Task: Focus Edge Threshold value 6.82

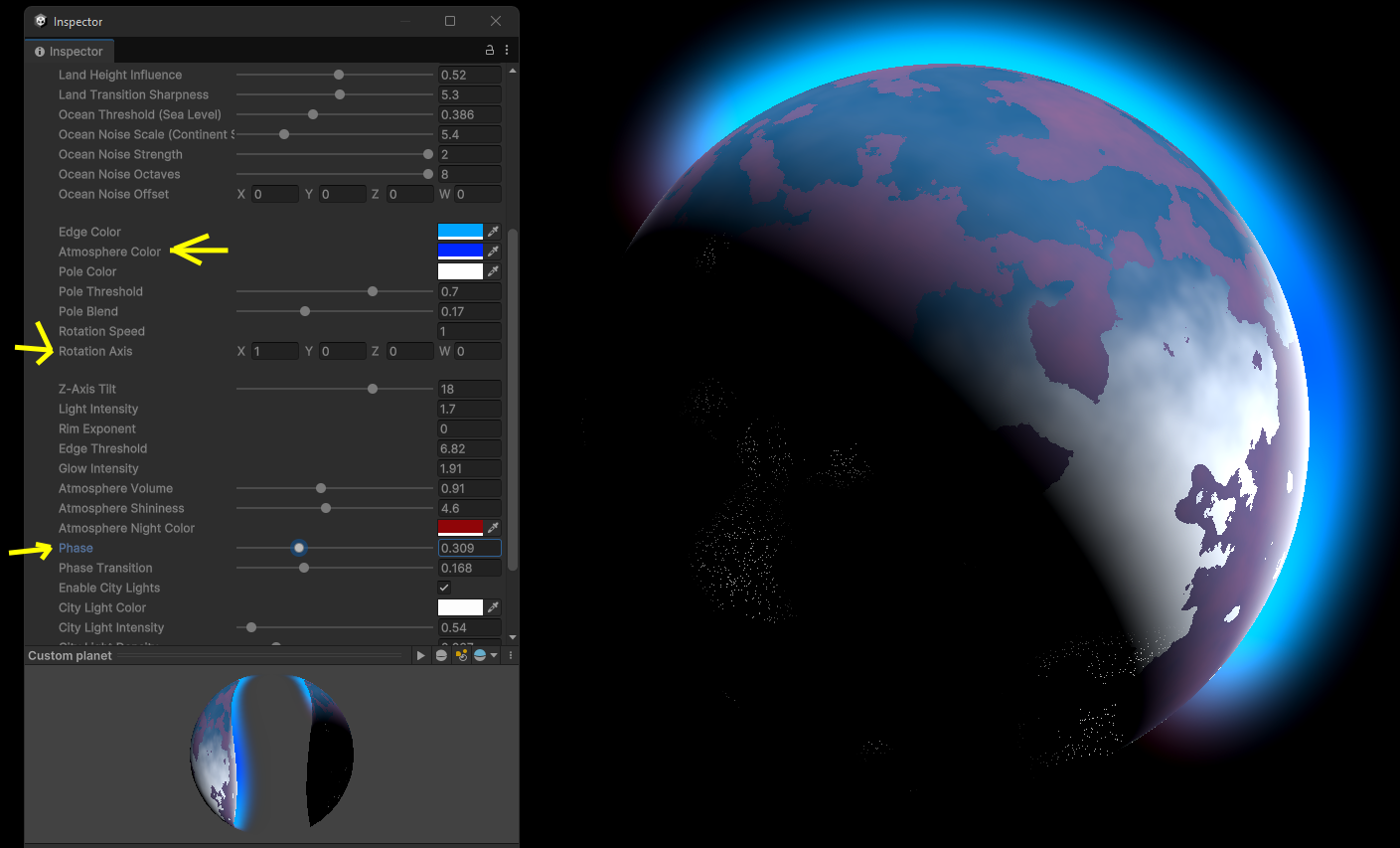Action: [x=469, y=448]
